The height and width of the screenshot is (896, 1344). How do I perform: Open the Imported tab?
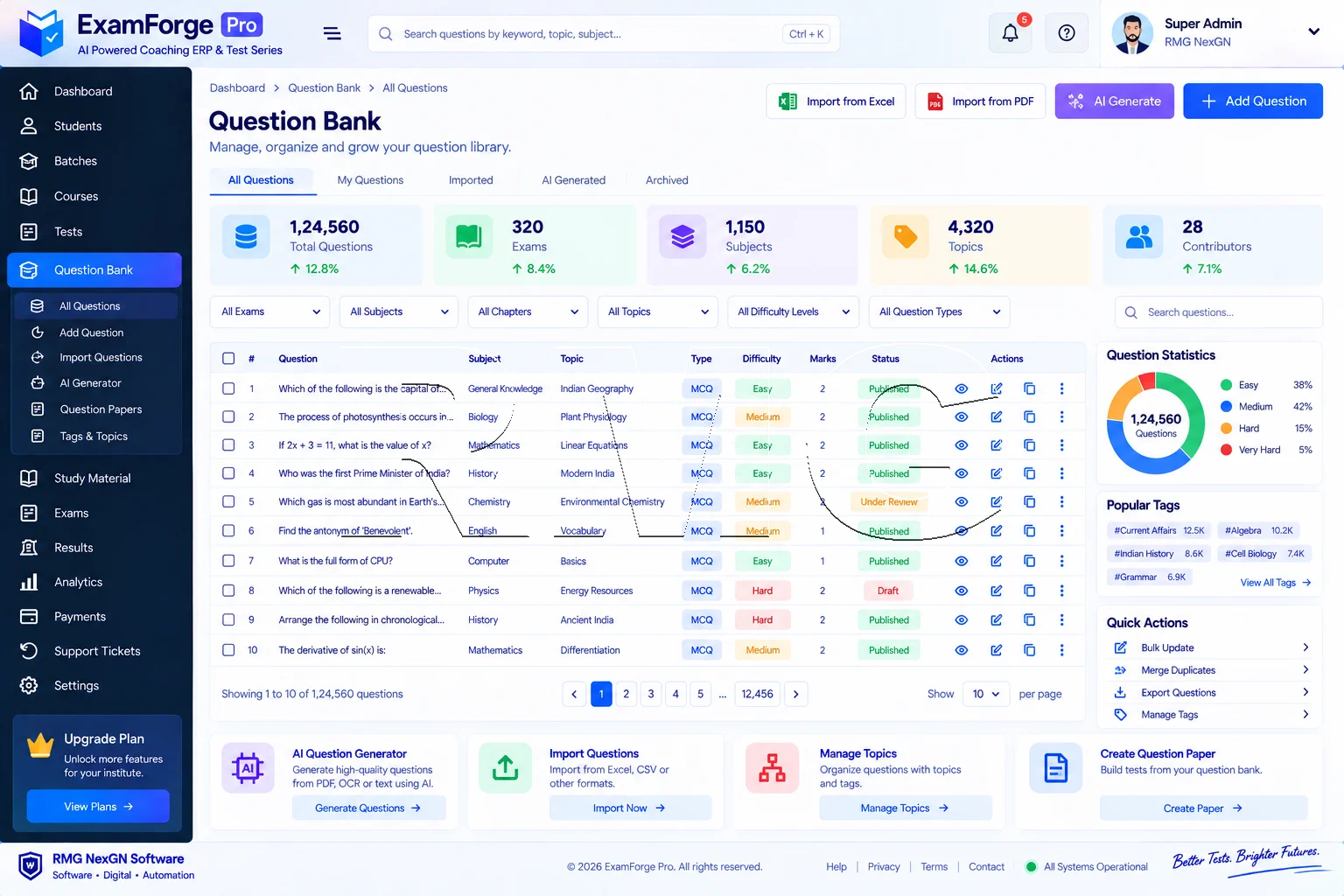coord(471,180)
